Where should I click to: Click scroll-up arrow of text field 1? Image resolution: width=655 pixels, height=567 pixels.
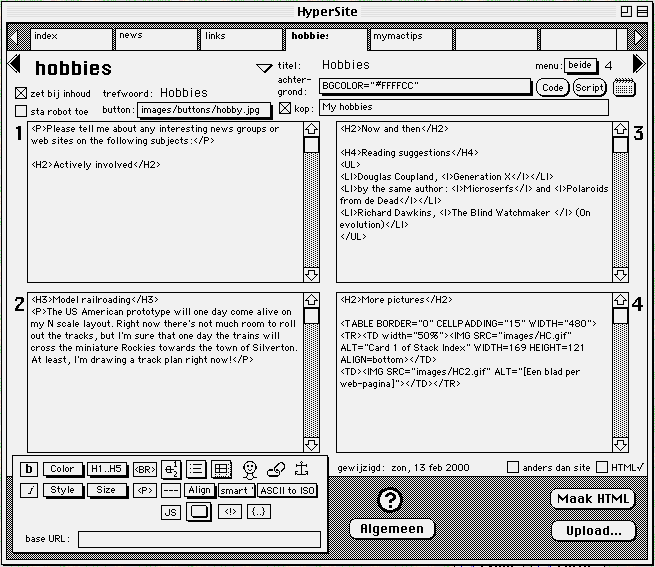311,129
